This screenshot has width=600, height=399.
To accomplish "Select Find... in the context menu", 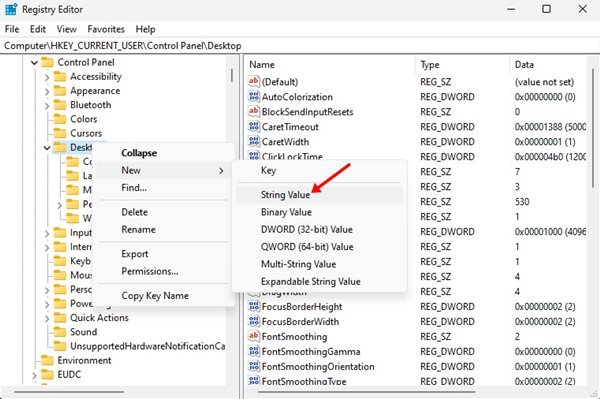I will [x=163, y=187].
